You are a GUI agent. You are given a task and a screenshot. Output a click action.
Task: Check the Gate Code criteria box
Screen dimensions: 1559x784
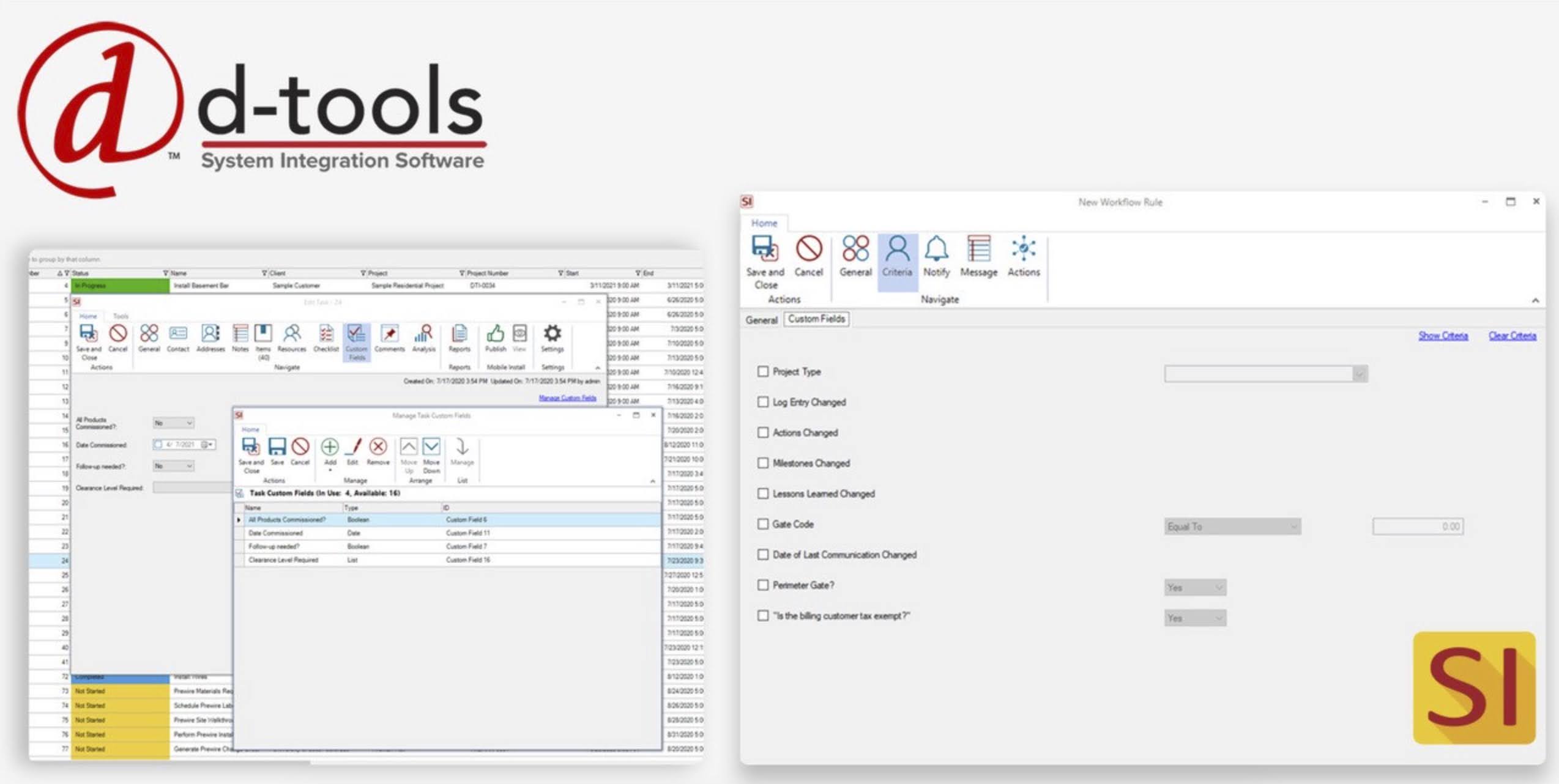(763, 524)
